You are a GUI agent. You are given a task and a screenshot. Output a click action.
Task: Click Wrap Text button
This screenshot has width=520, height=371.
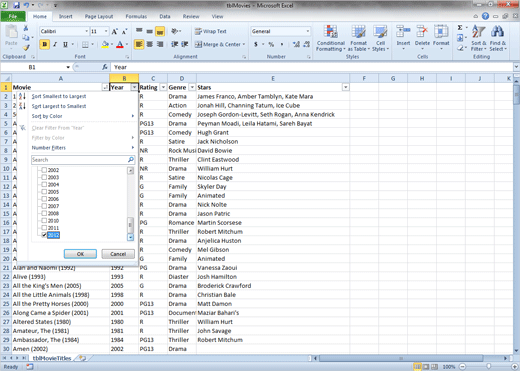(x=211, y=31)
